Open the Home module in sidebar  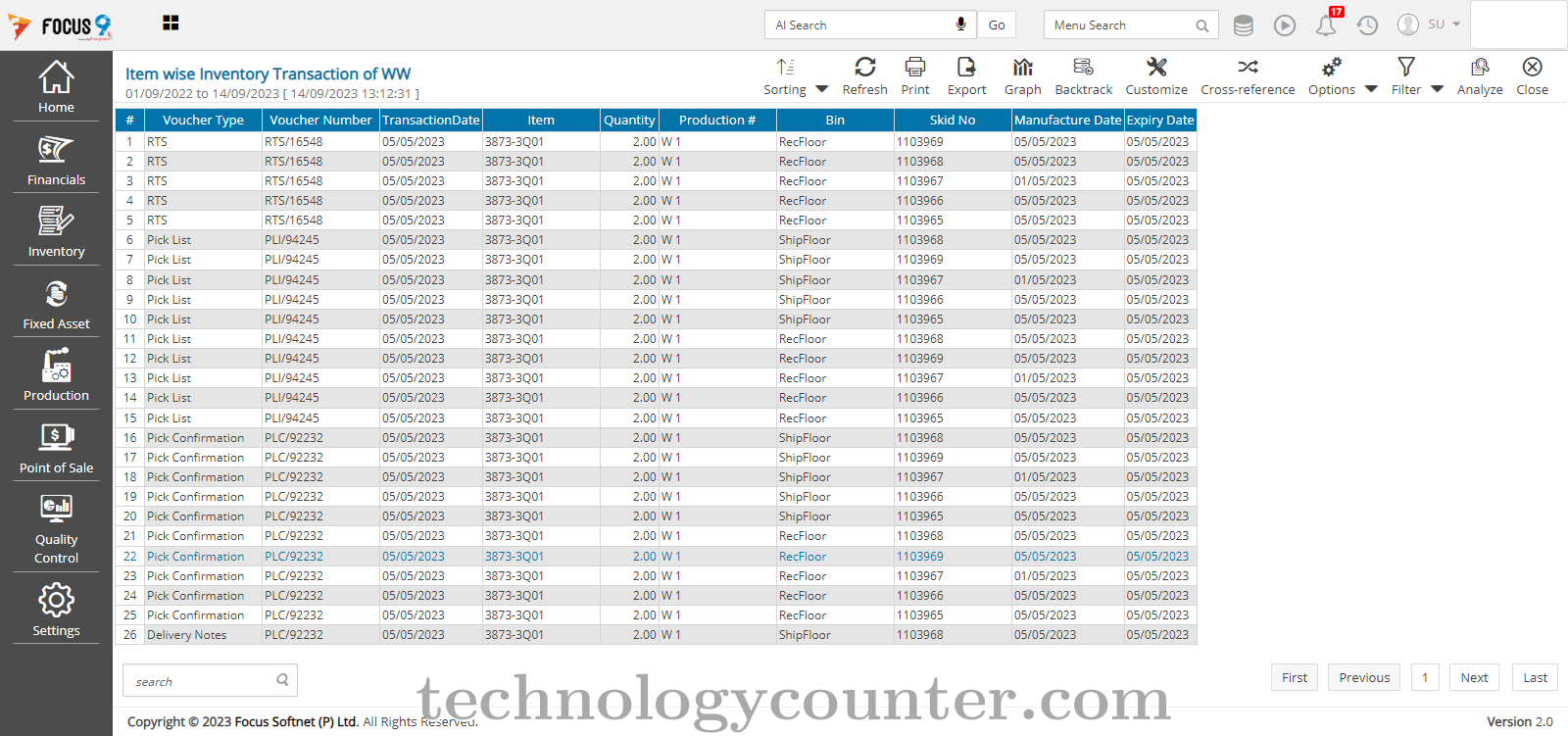pos(56,87)
